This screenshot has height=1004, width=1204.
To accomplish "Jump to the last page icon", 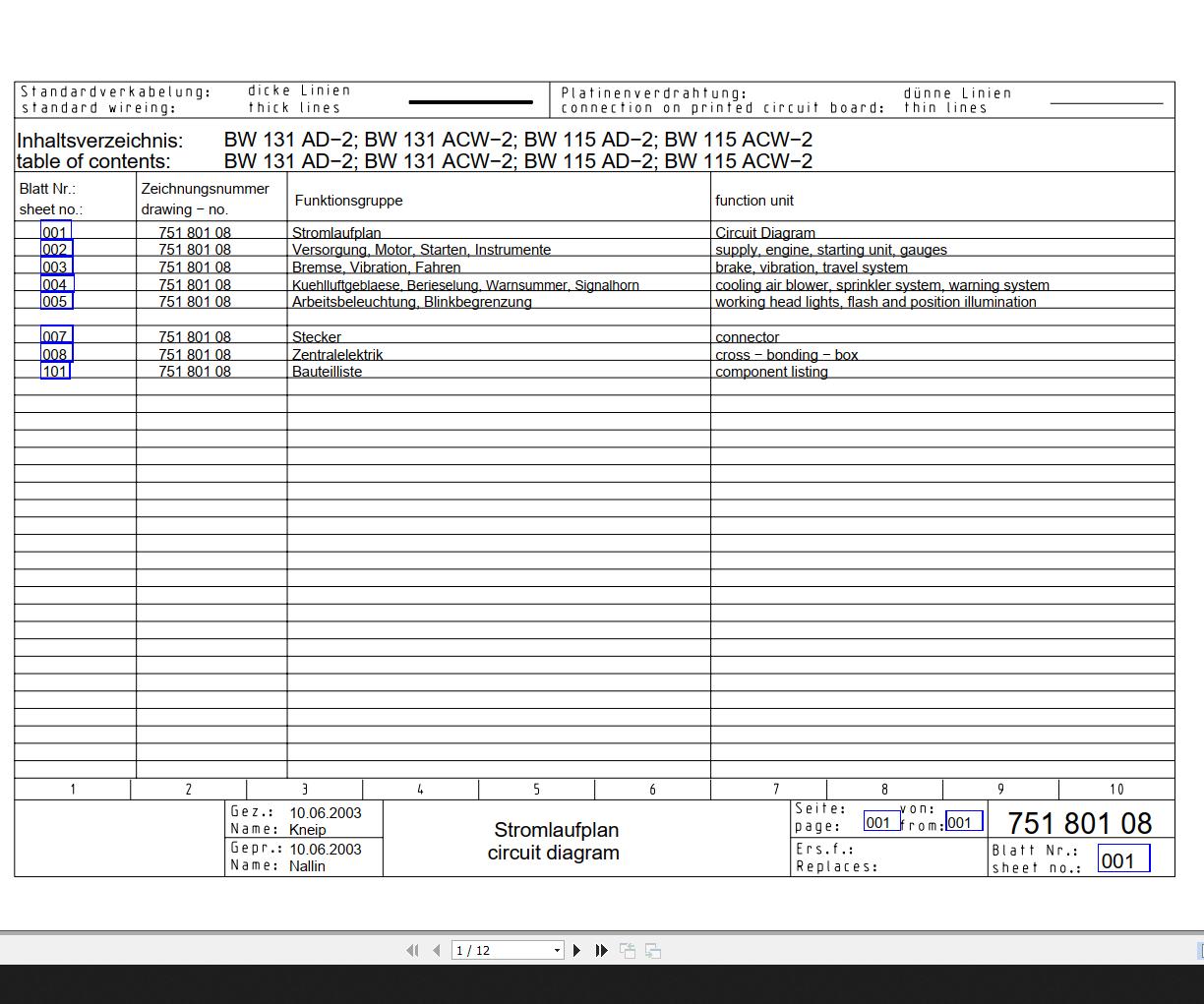I will click(602, 950).
